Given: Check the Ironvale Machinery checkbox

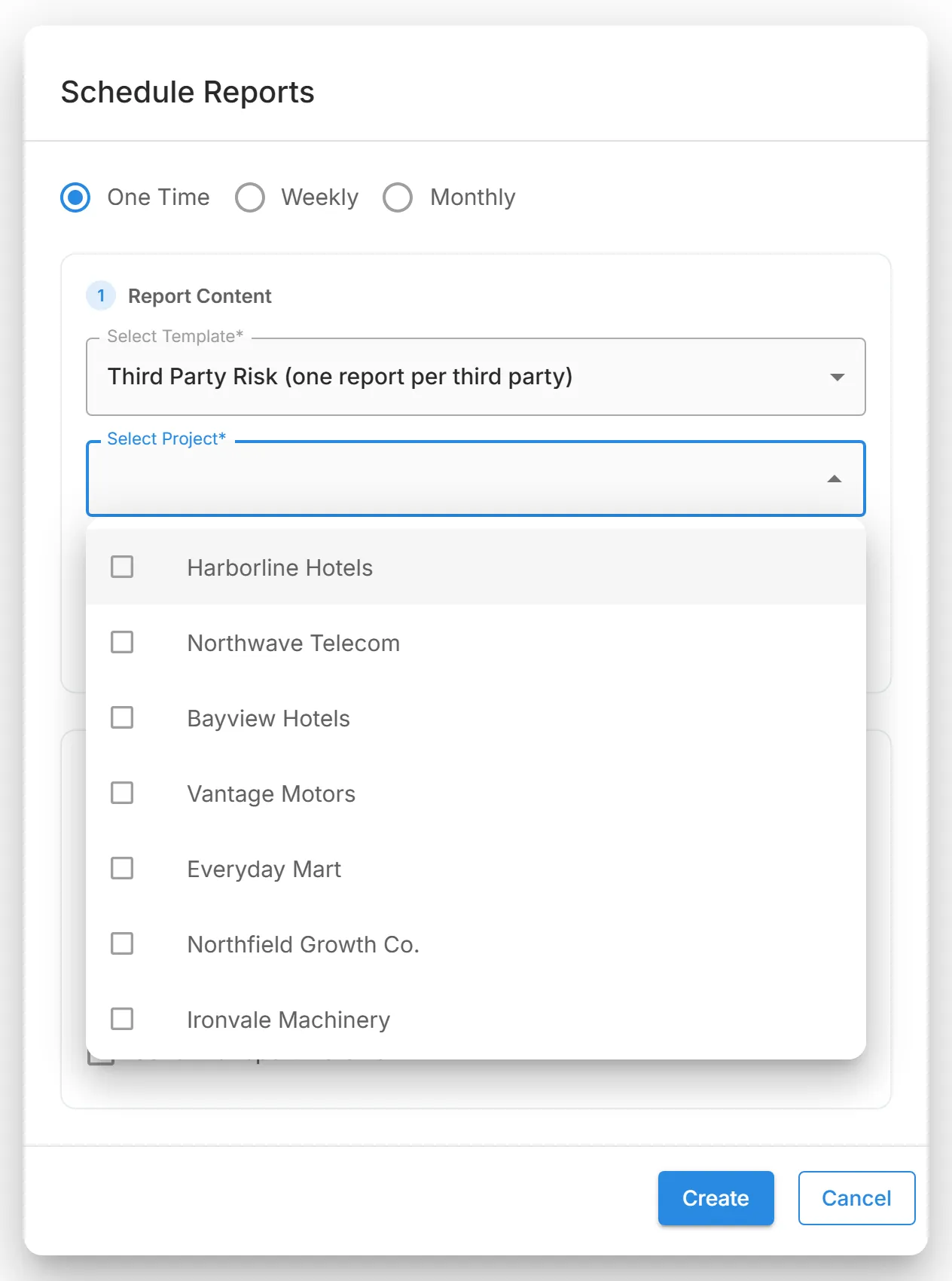Looking at the screenshot, I should click(122, 1019).
